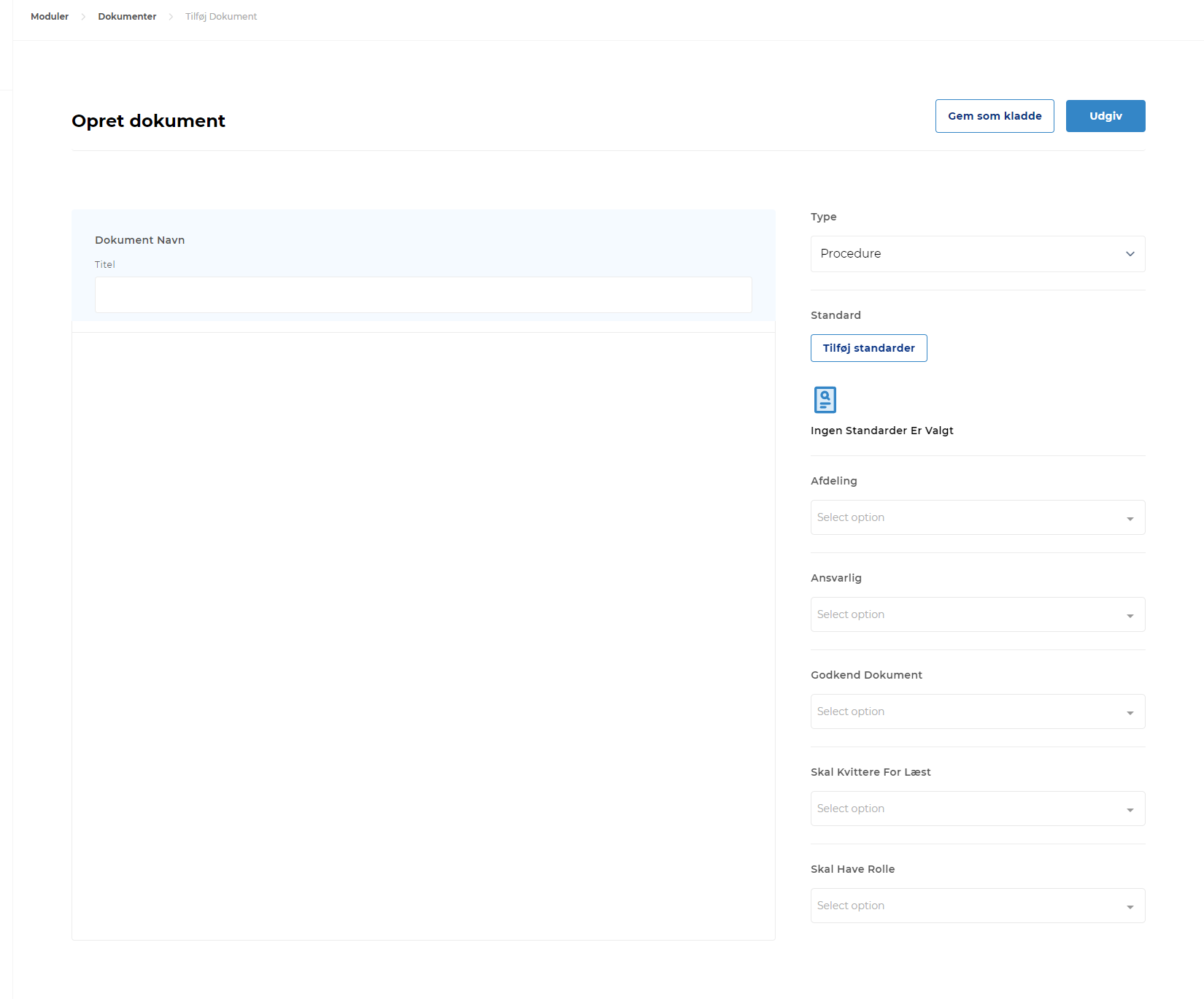Click the caret arrow in the Ansvarlig field

click(x=1130, y=615)
